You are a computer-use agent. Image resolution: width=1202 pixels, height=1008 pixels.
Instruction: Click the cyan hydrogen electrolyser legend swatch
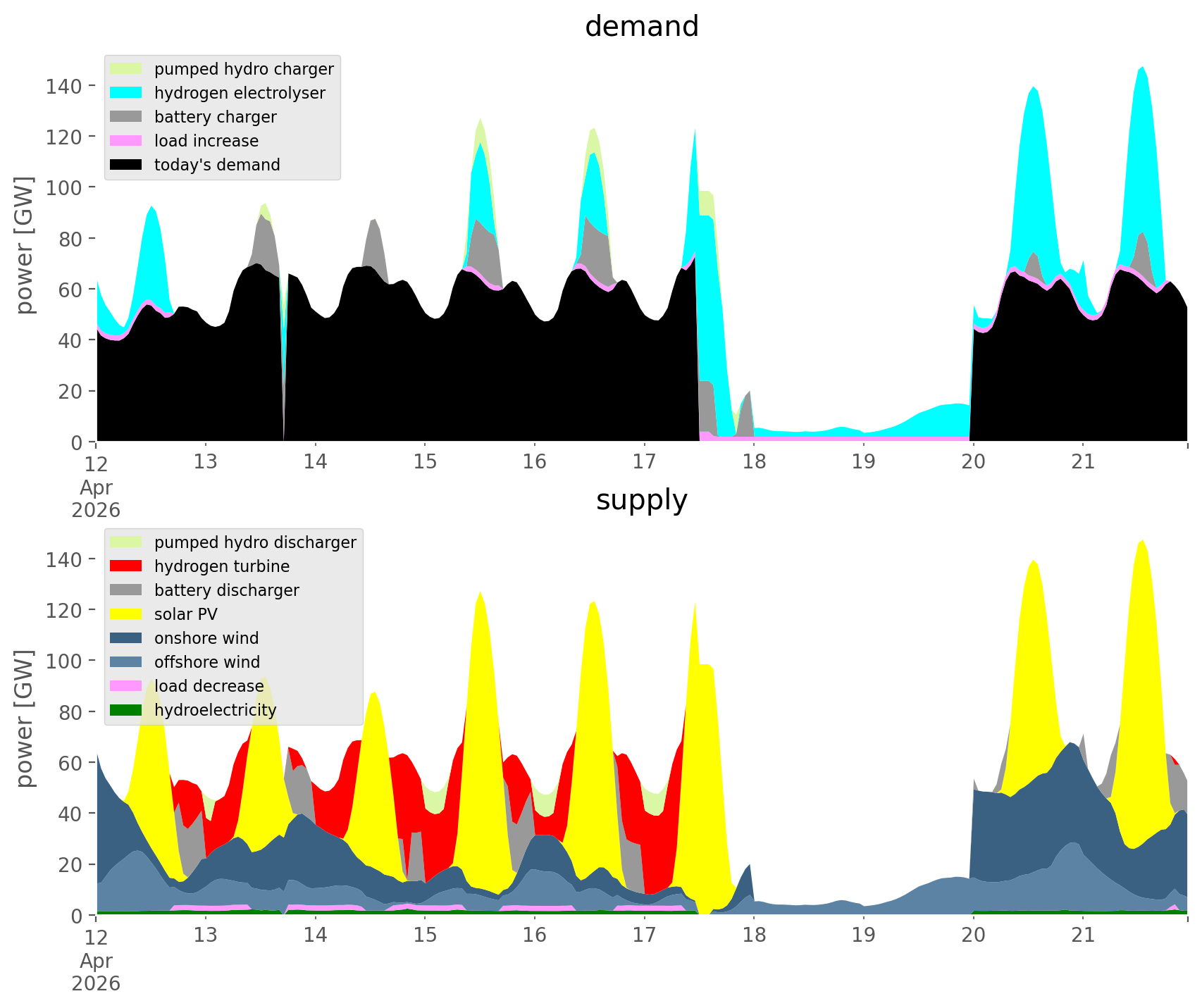126,93
